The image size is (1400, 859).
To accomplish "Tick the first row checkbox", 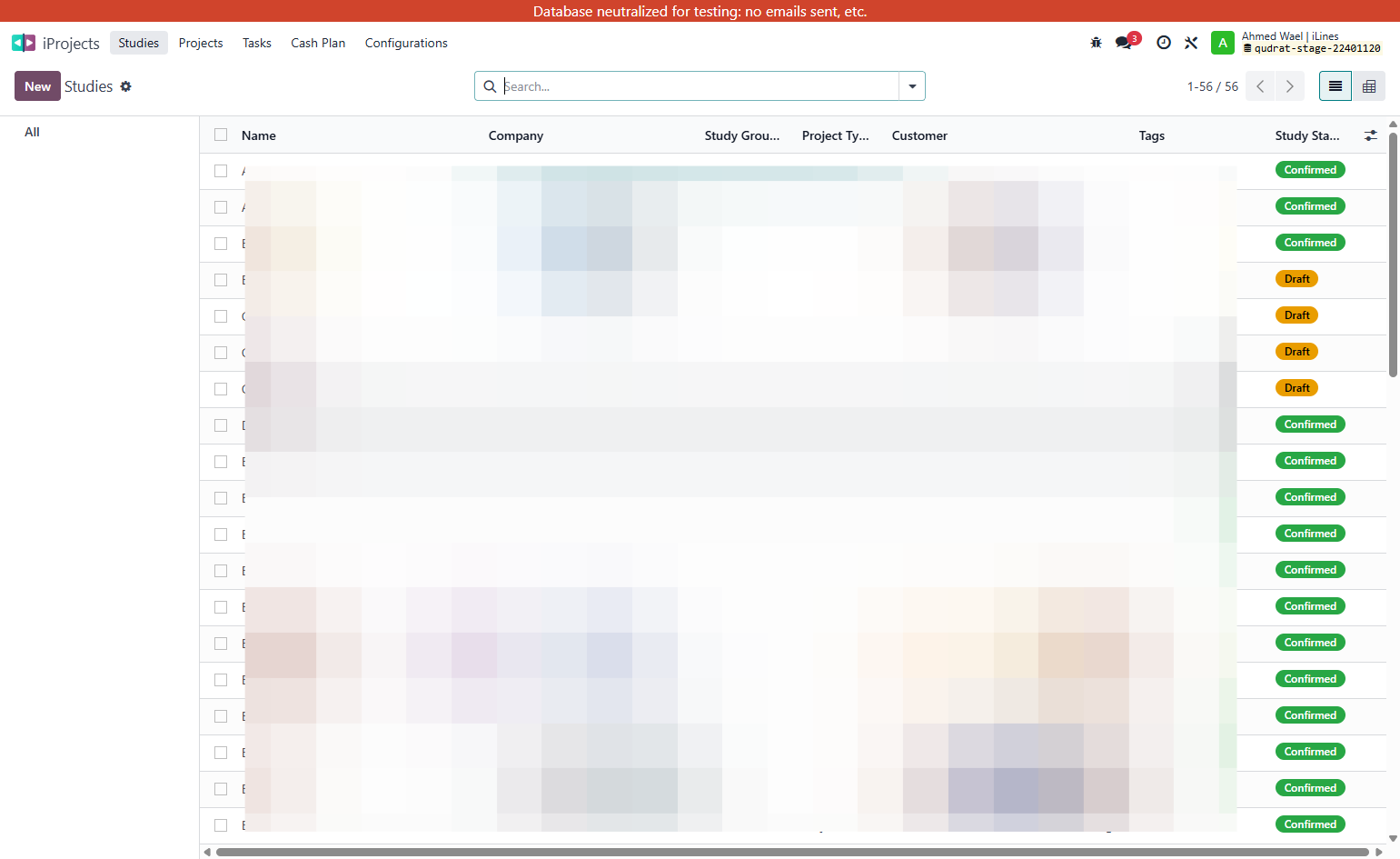I will tap(221, 171).
